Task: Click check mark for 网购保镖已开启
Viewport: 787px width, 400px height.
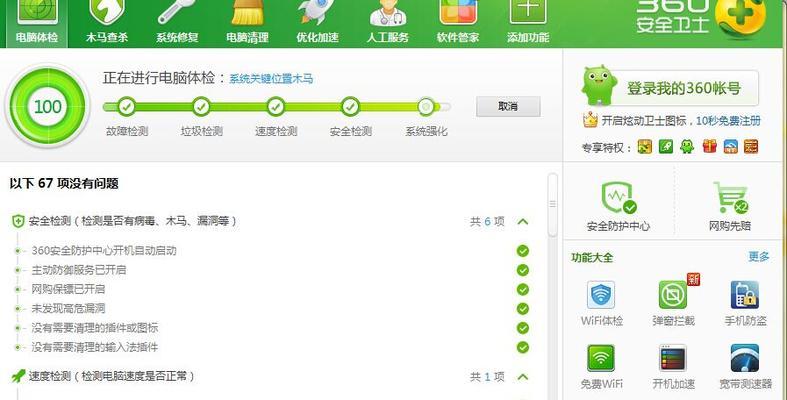Action: point(523,289)
